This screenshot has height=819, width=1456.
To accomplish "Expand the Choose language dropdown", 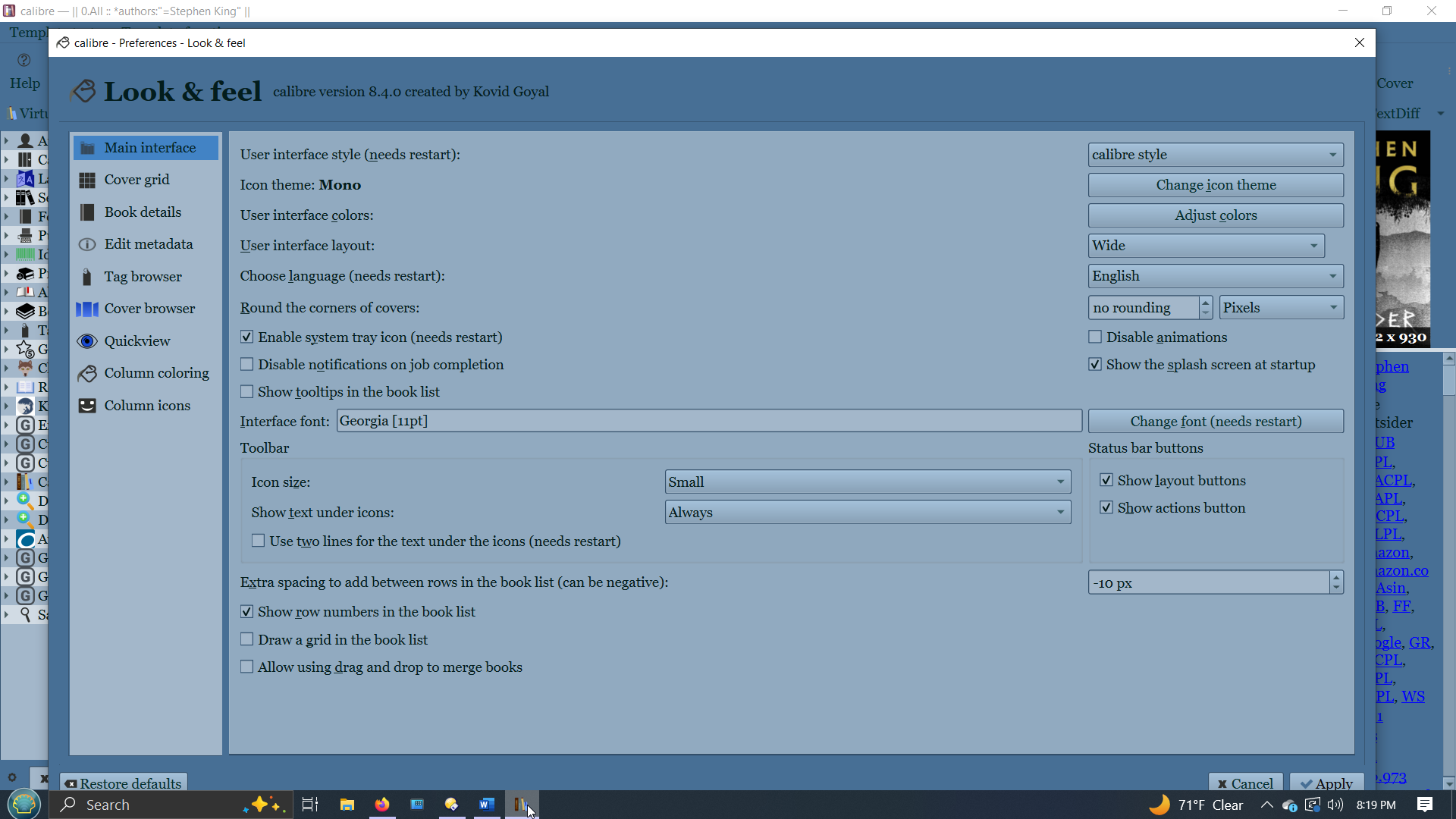I will point(1215,276).
